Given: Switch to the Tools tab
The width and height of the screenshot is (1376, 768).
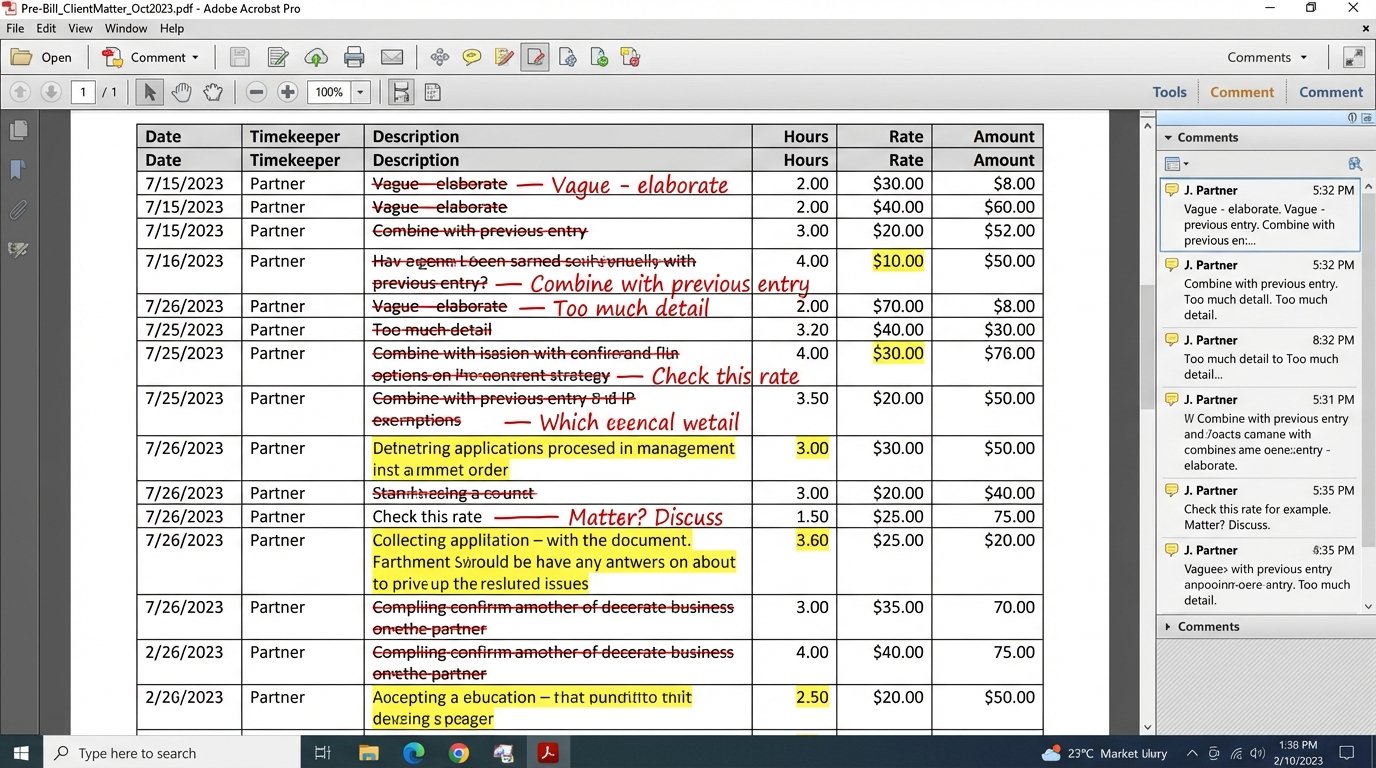Looking at the screenshot, I should [x=1169, y=91].
